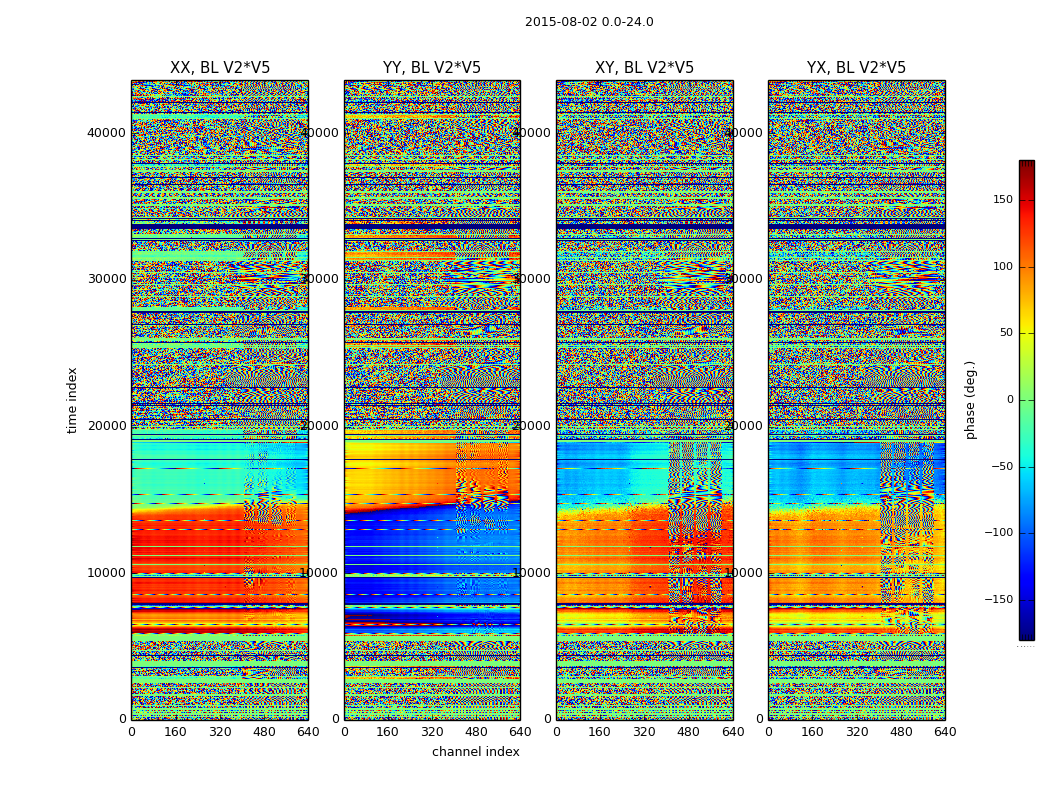Image resolution: width=1050 pixels, height=800 pixels.
Task: Click y-axis tick '30000' of XX panel
Action: [106, 278]
